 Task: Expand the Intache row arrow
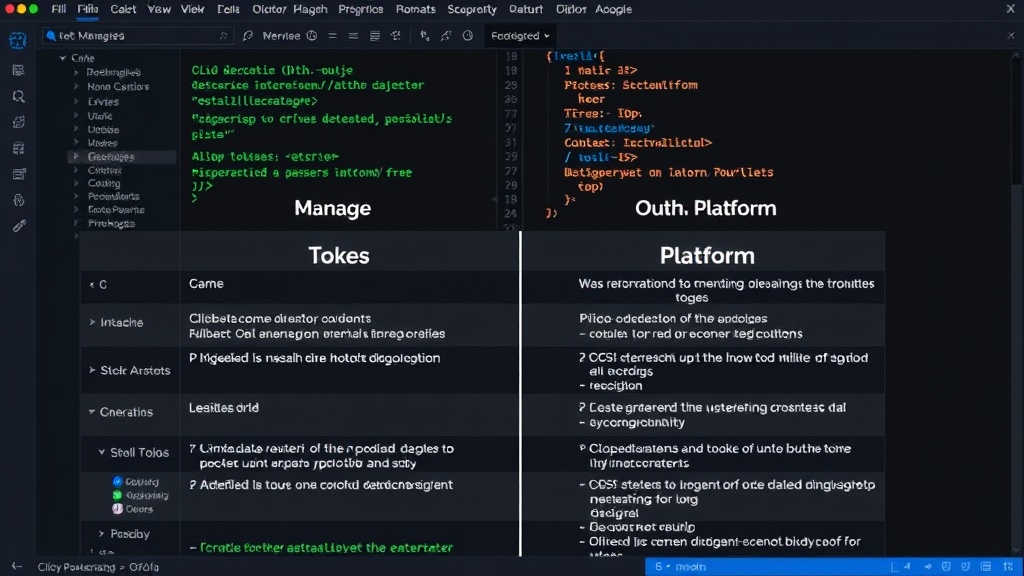(x=92, y=322)
